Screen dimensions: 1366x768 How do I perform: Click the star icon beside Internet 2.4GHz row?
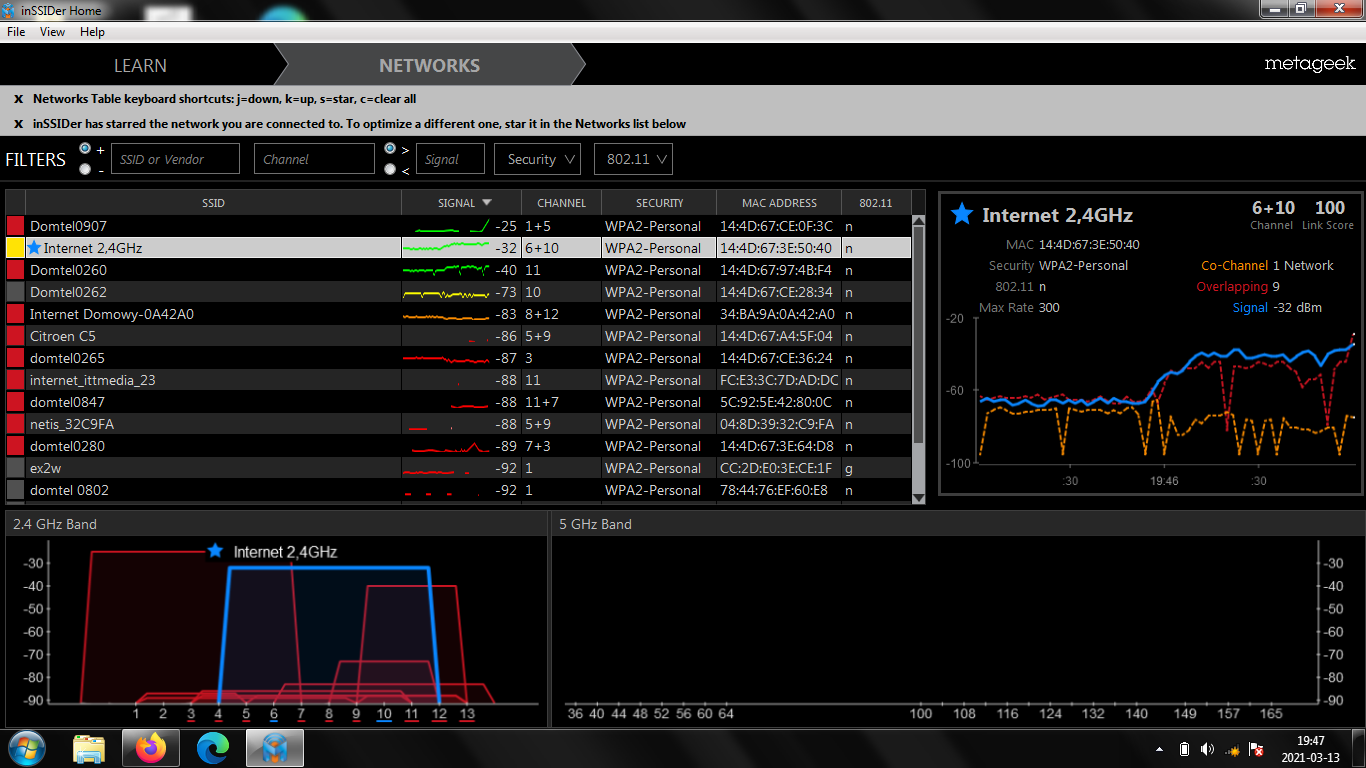35,248
